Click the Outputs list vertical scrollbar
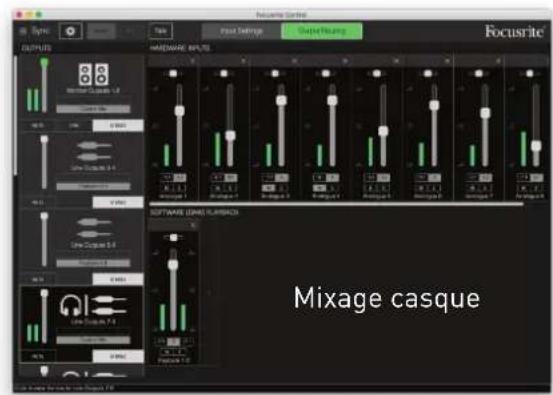Screen dimensions: 553x395 click(x=15, y=115)
